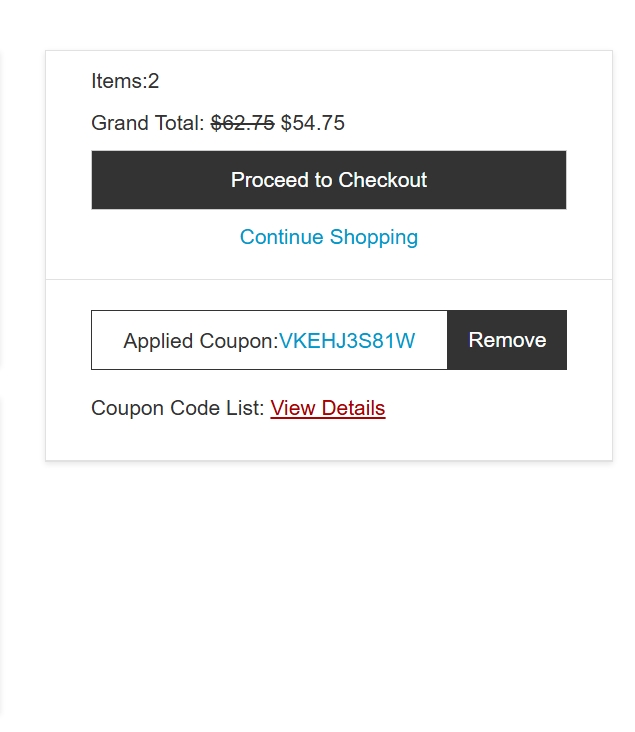635x732 pixels.
Task: Click the lower panel edge at far left
Action: pos(1,550)
